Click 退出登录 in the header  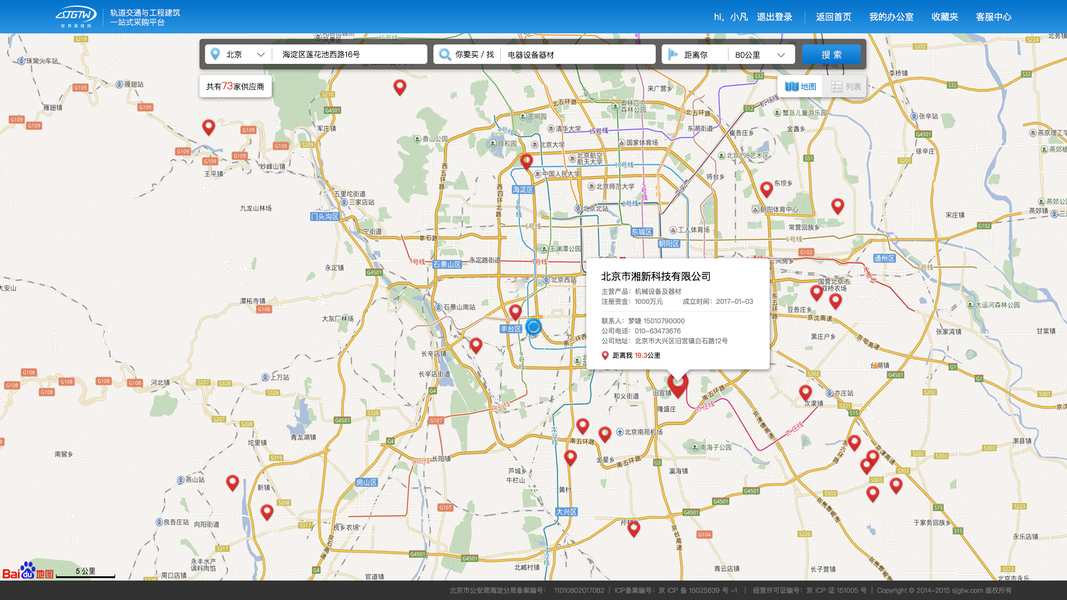[774, 17]
